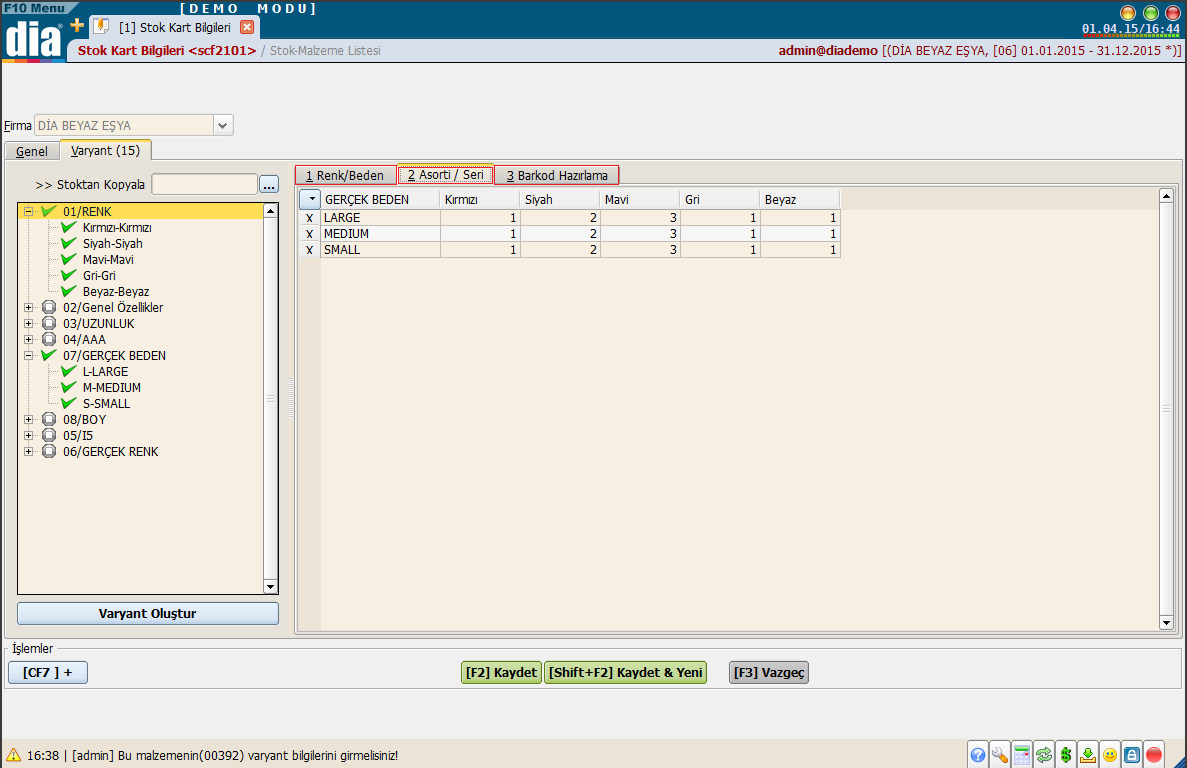Screen dimensions: 1187x768
Task: Uncheck Mavi-Mavi variant
Action: click(69, 259)
